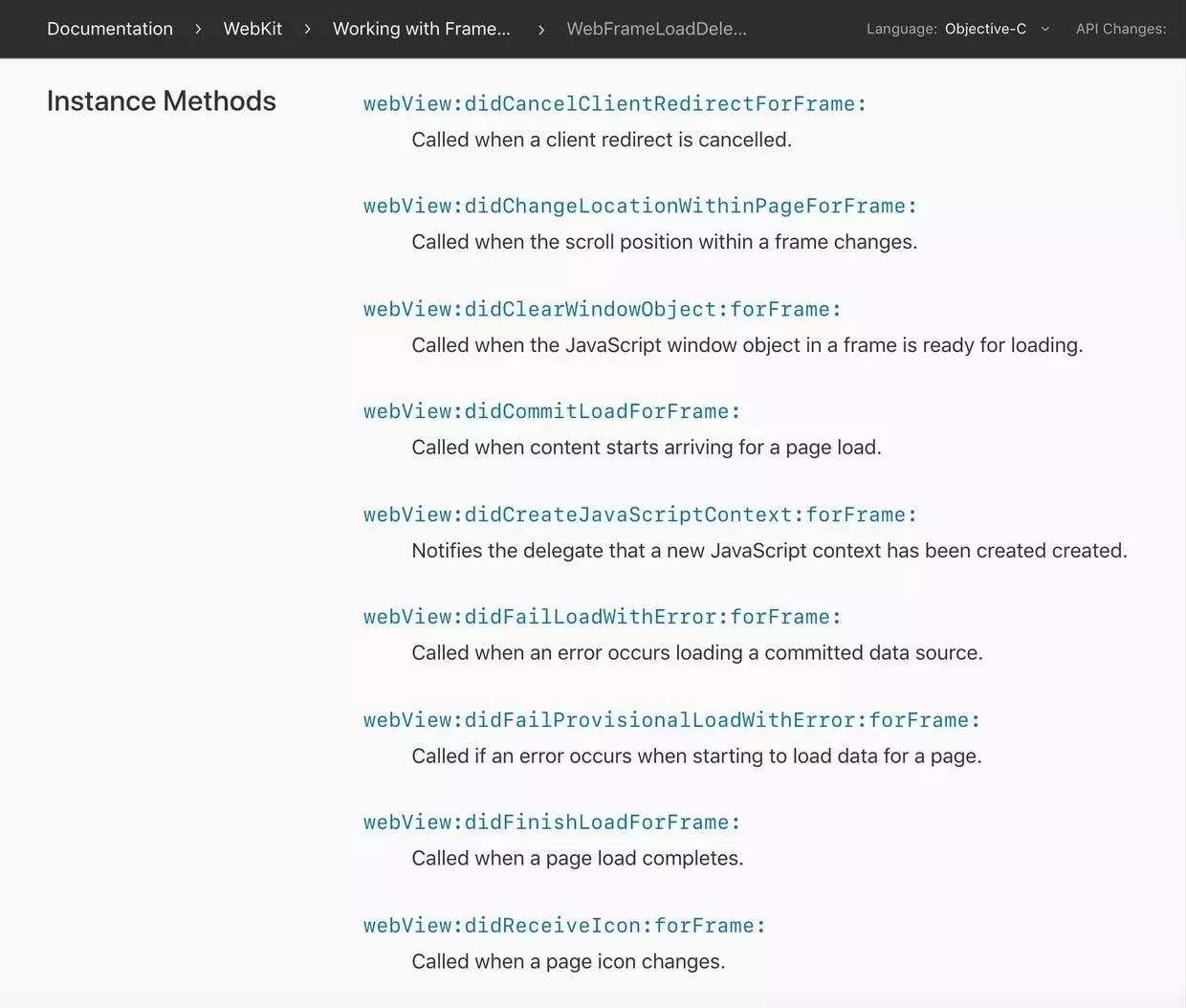Open the Language Objective-C dropdown
The height and width of the screenshot is (1008, 1186).
tap(985, 29)
